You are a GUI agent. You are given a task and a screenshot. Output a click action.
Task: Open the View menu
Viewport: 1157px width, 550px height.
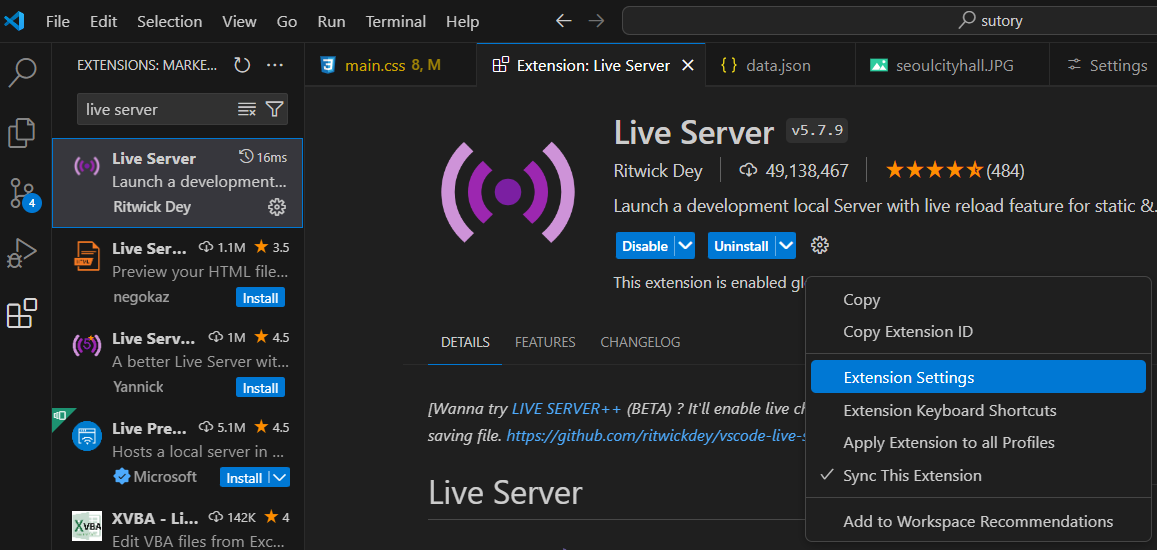pyautogui.click(x=239, y=21)
